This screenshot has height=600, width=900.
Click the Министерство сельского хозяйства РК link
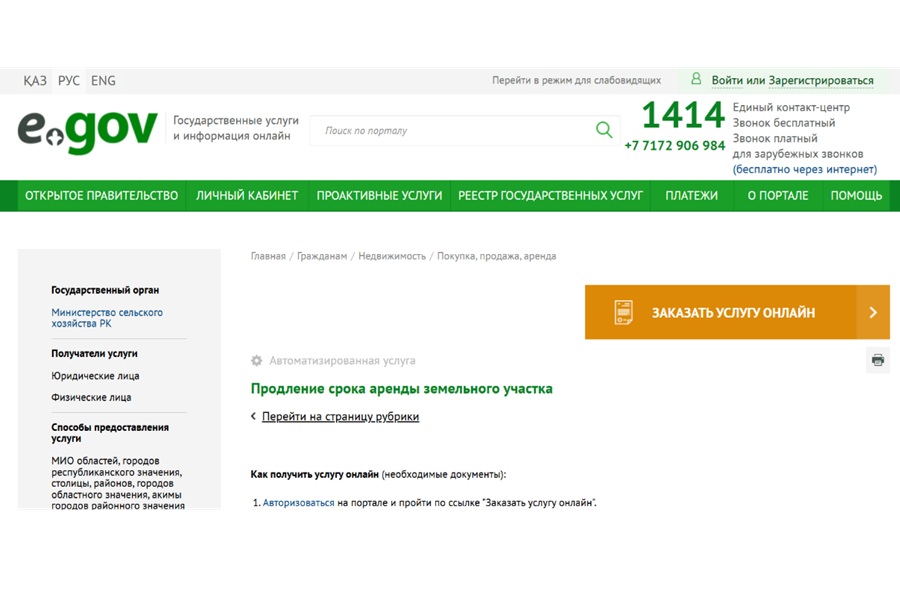(107, 318)
